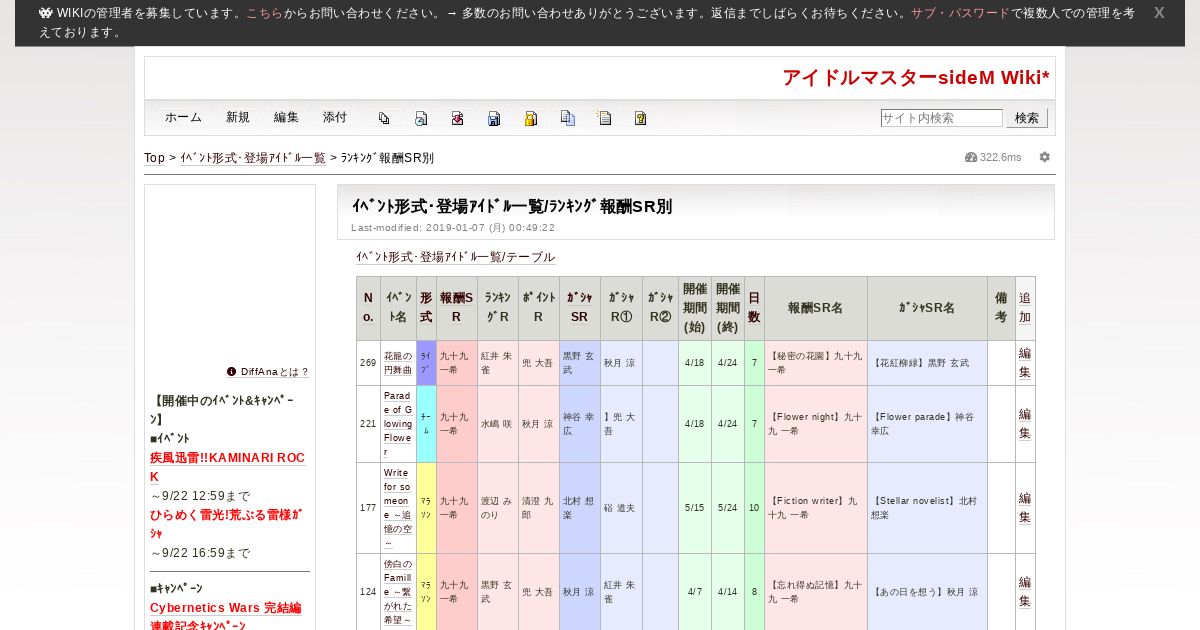Viewport: 1200px width, 630px height.
Task: Sort table by ｶﾞｼｬSR column header
Action: [580, 308]
